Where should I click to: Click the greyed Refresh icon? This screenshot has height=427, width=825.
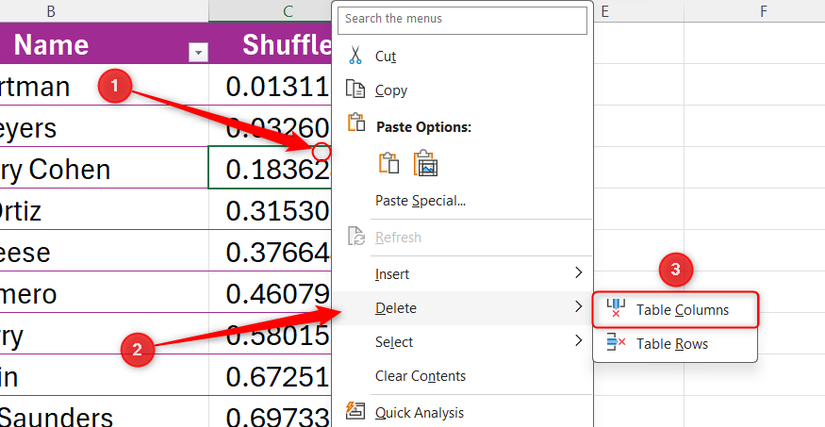[356, 237]
